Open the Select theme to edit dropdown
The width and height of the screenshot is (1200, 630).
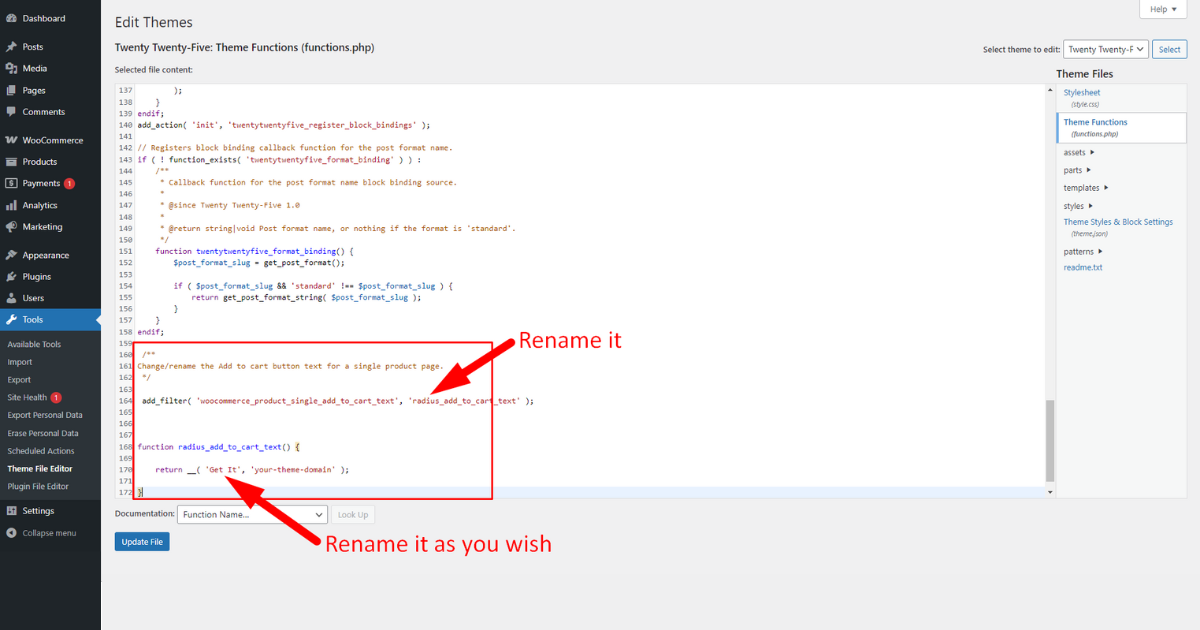click(1105, 49)
